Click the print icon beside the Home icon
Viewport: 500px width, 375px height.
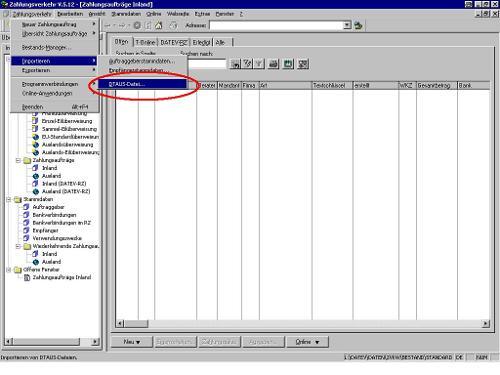173,25
